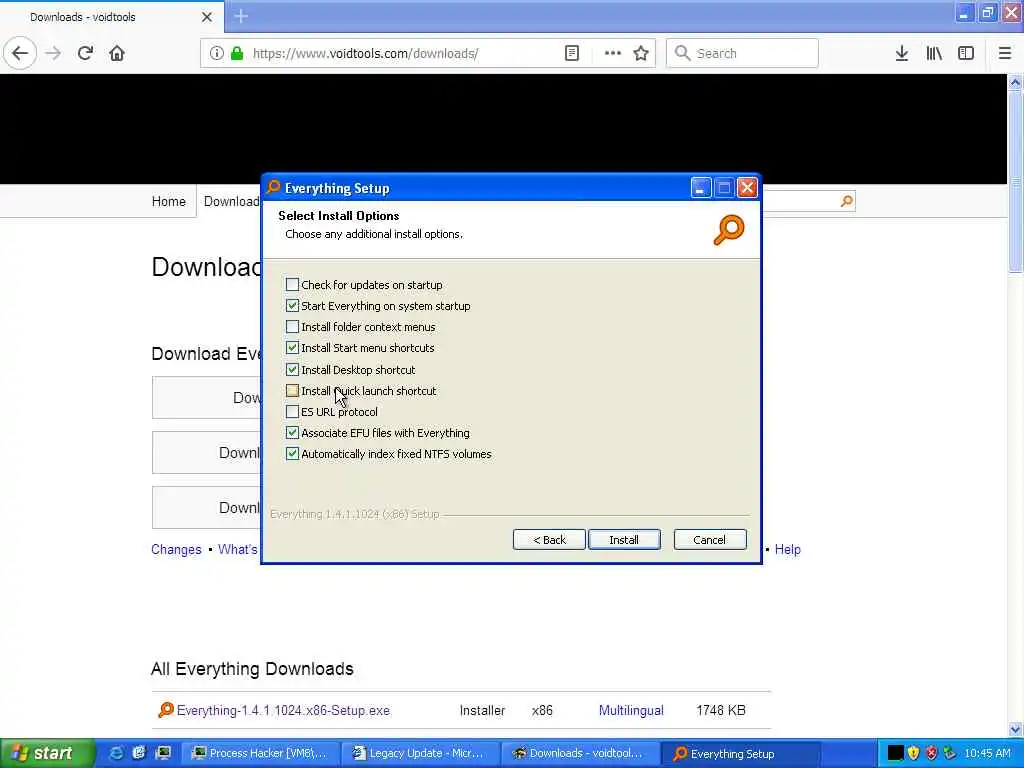This screenshot has height=768, width=1024.
Task: Open page actions three-dot menu
Action: coord(613,53)
